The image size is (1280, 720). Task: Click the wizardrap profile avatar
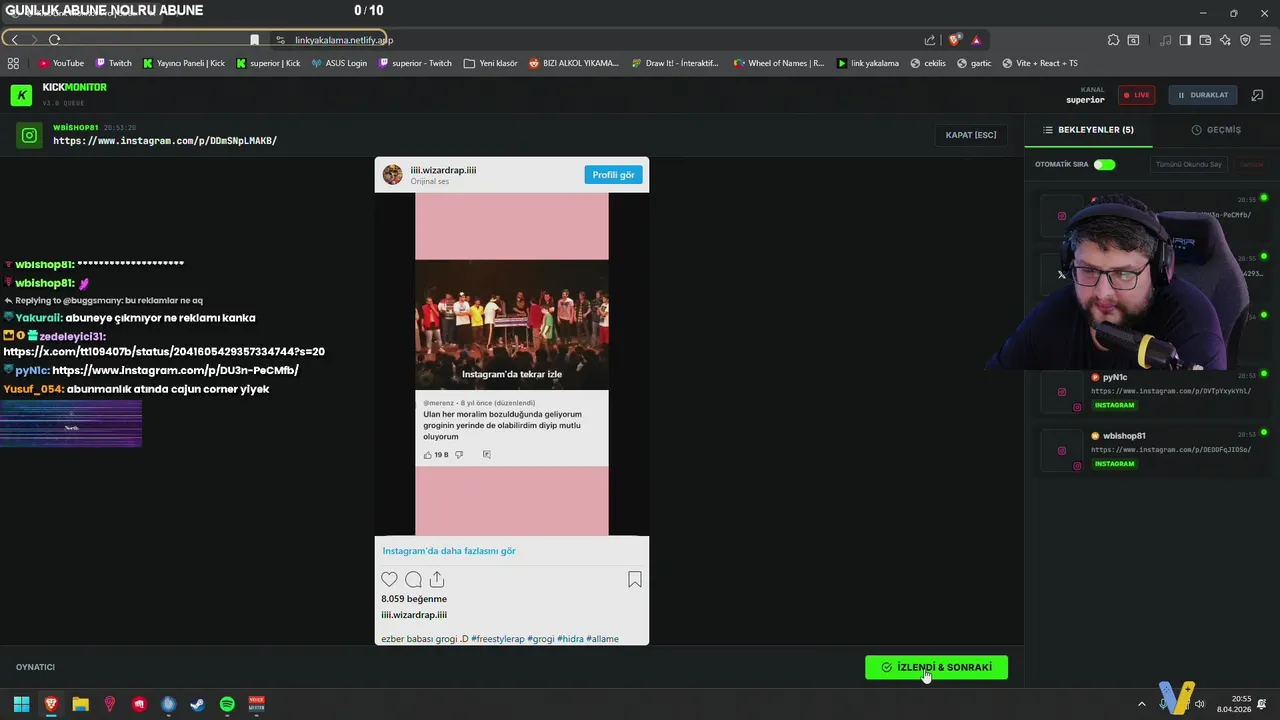click(392, 175)
